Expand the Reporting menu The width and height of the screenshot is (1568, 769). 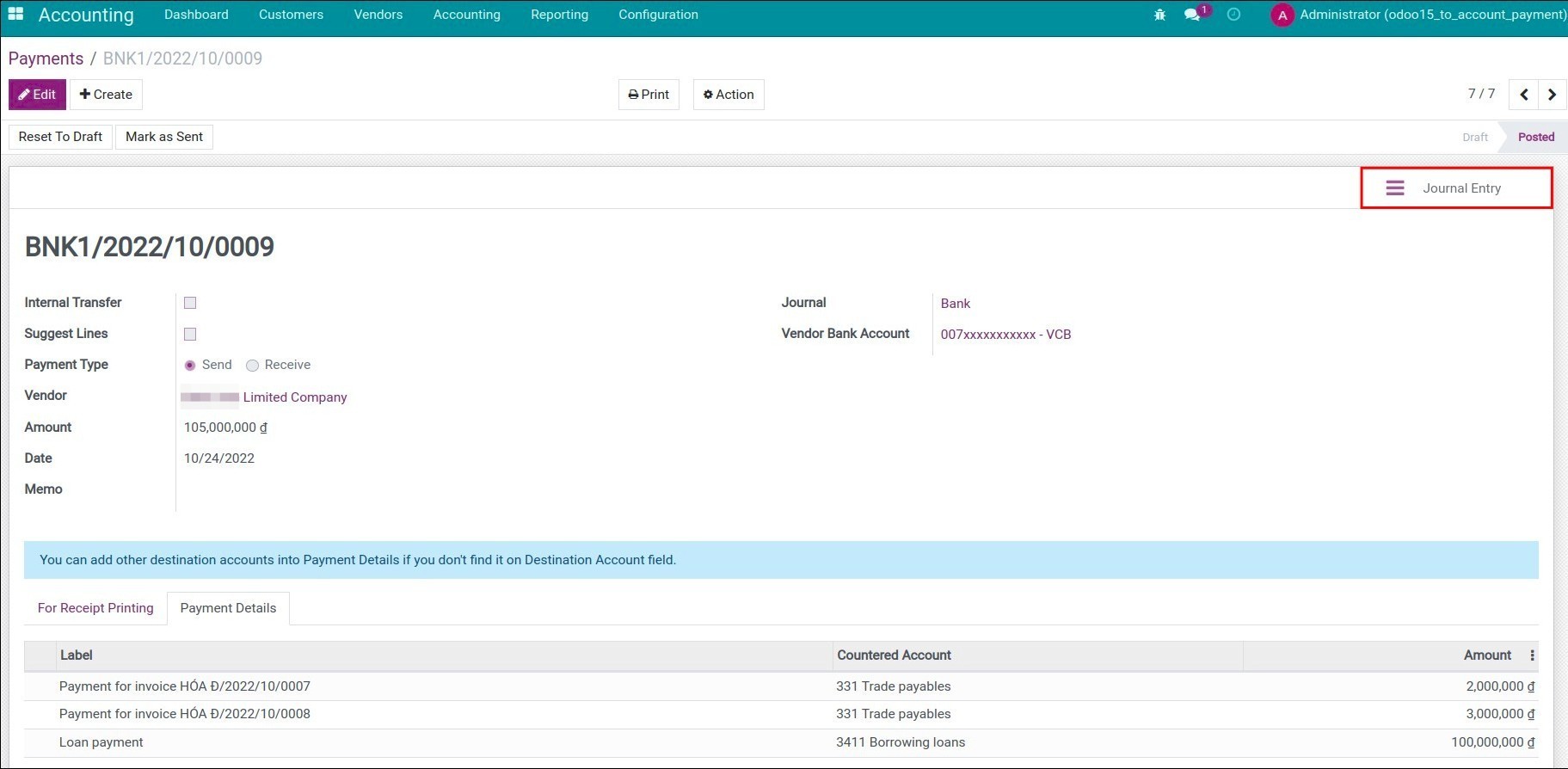[559, 15]
